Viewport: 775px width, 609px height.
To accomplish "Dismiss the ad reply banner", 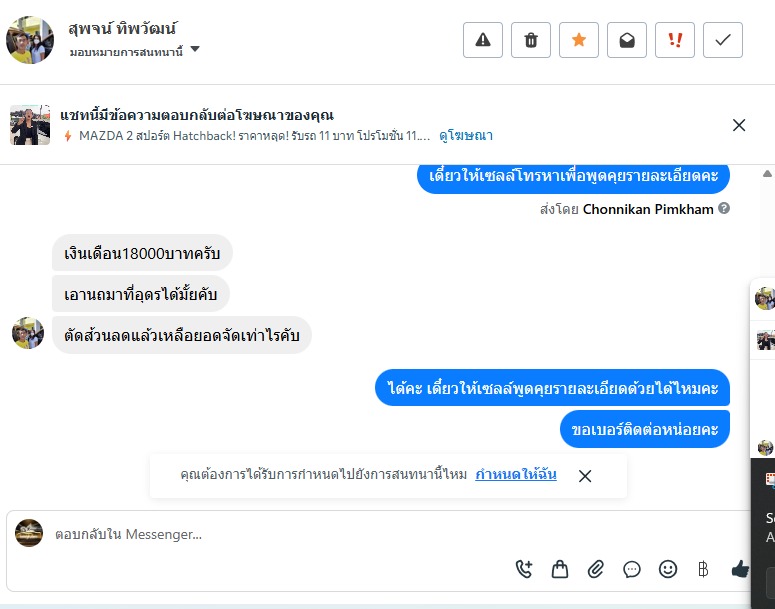I will pos(739,125).
